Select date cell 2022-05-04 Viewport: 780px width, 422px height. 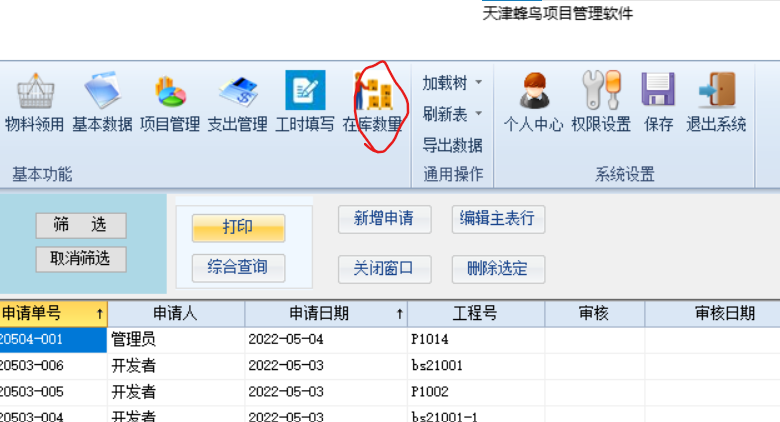pyautogui.click(x=326, y=340)
